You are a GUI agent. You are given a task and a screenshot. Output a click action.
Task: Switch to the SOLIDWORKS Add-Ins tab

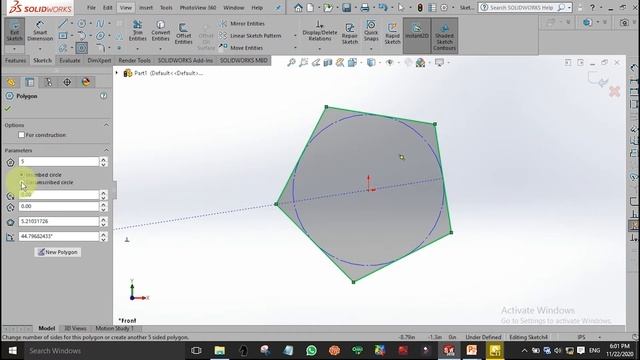185,60
